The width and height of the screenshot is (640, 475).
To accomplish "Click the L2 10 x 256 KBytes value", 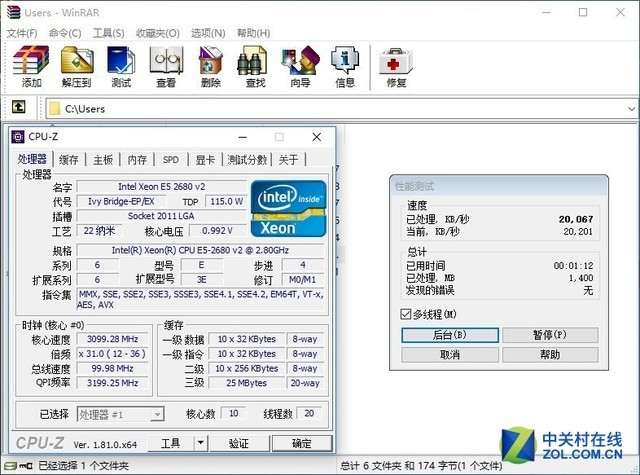I will coord(247,368).
